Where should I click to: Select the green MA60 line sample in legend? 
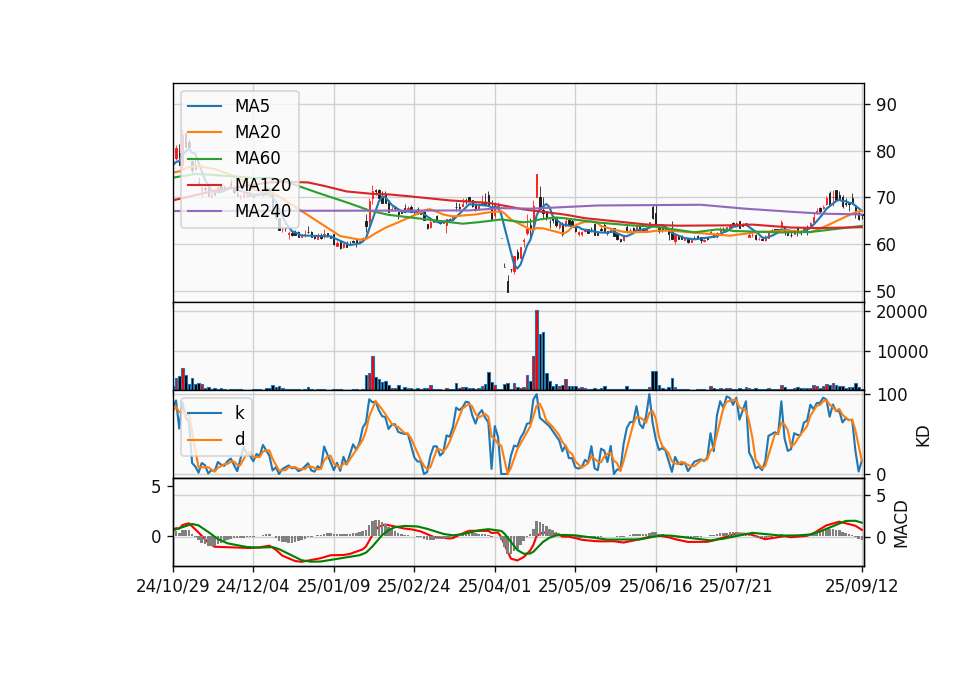[204, 159]
